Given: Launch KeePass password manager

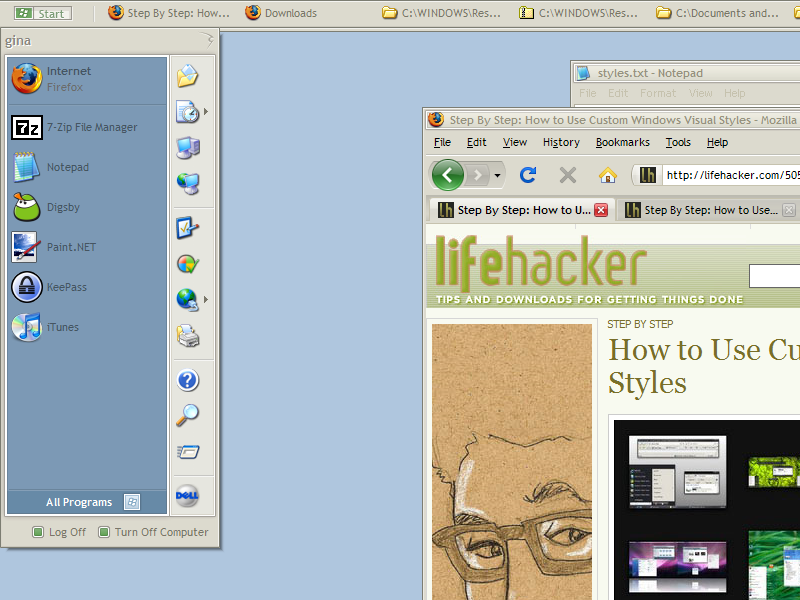Looking at the screenshot, I should [87, 287].
